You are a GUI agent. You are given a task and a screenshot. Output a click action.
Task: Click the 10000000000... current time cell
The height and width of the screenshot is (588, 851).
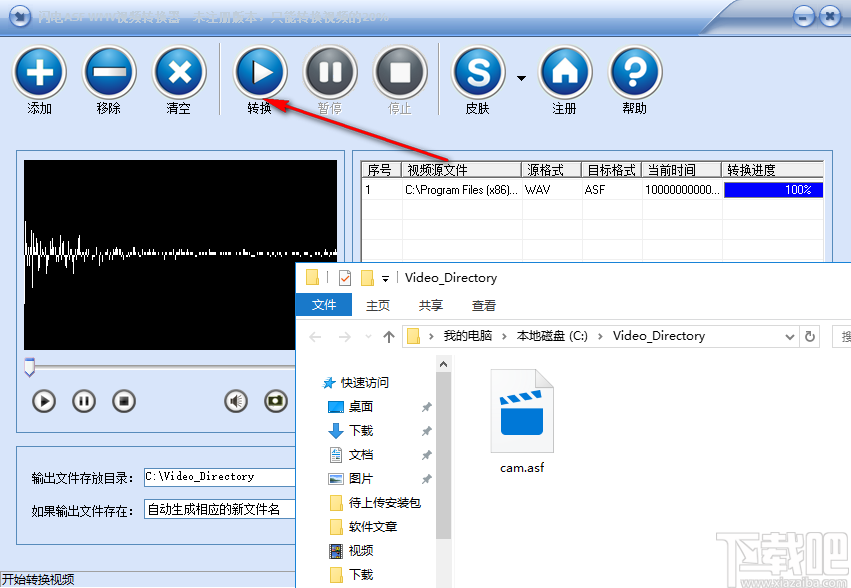point(682,190)
